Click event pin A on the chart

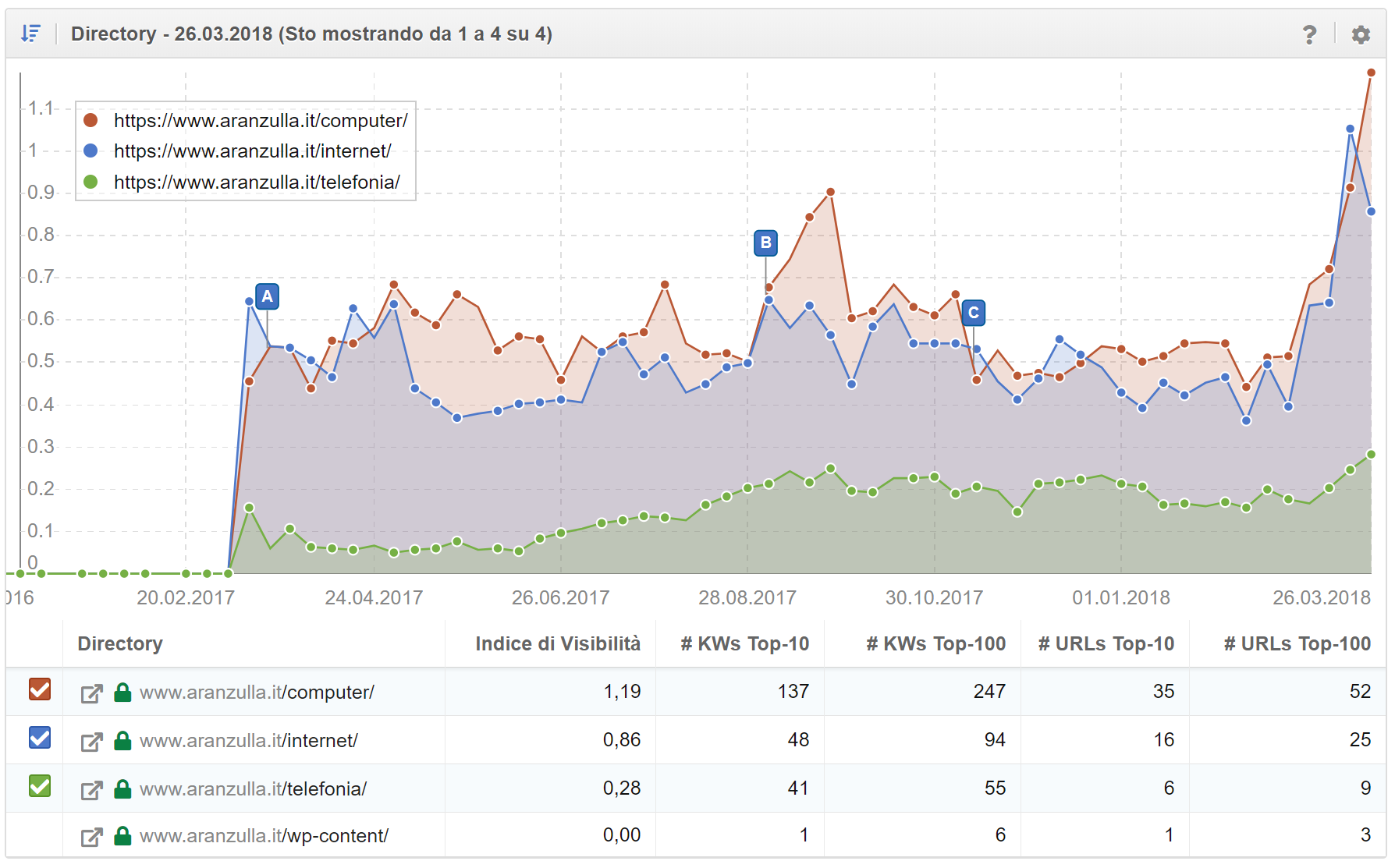point(268,296)
